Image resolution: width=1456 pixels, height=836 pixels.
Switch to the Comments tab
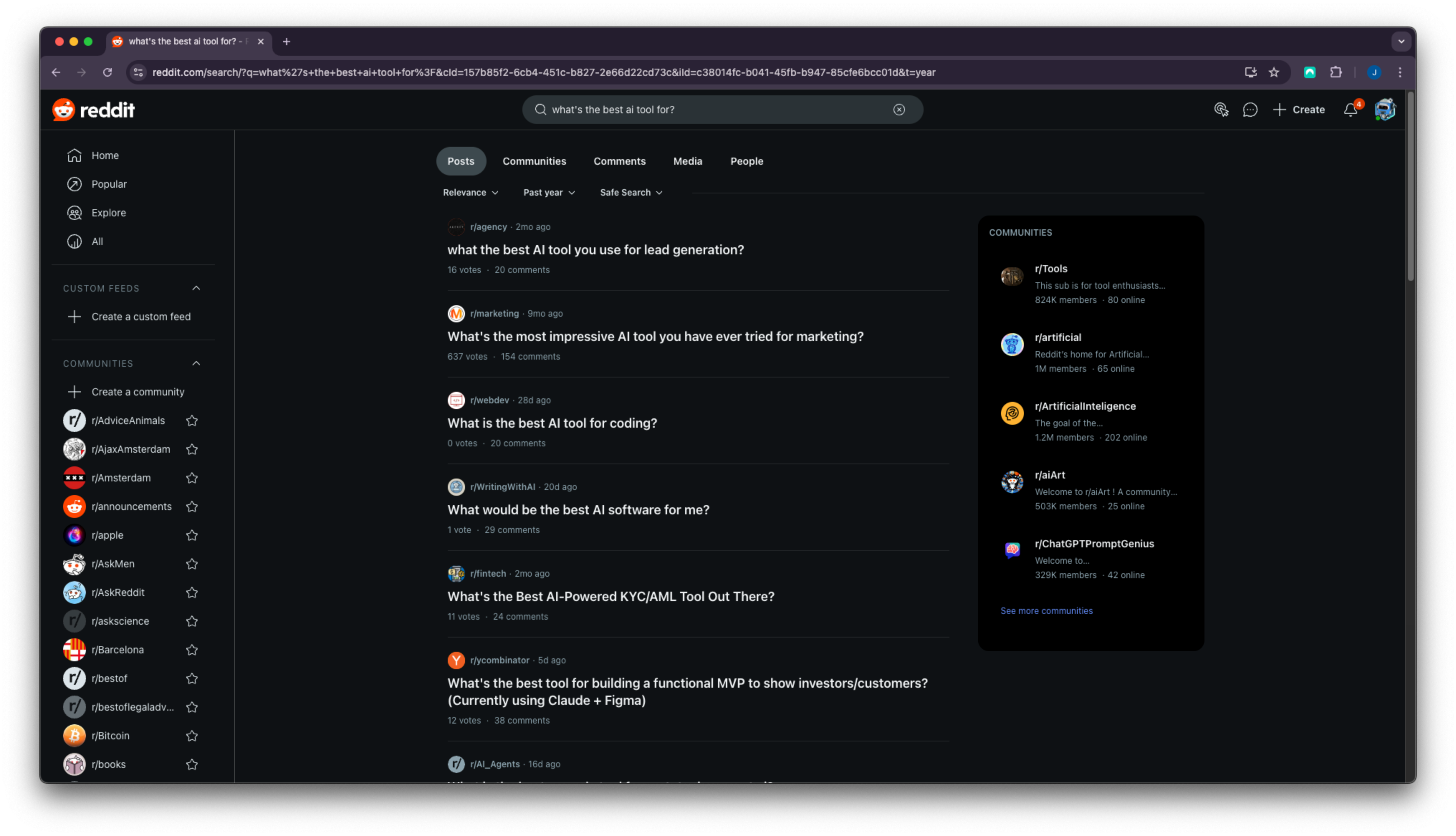coord(619,161)
